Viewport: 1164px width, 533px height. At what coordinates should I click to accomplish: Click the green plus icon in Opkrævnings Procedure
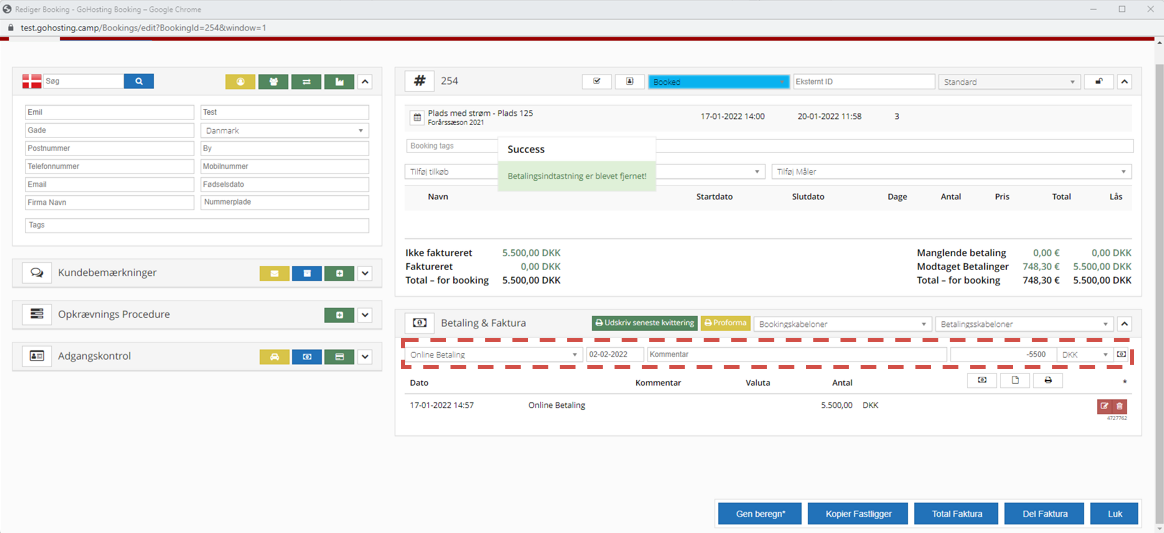pyautogui.click(x=339, y=315)
